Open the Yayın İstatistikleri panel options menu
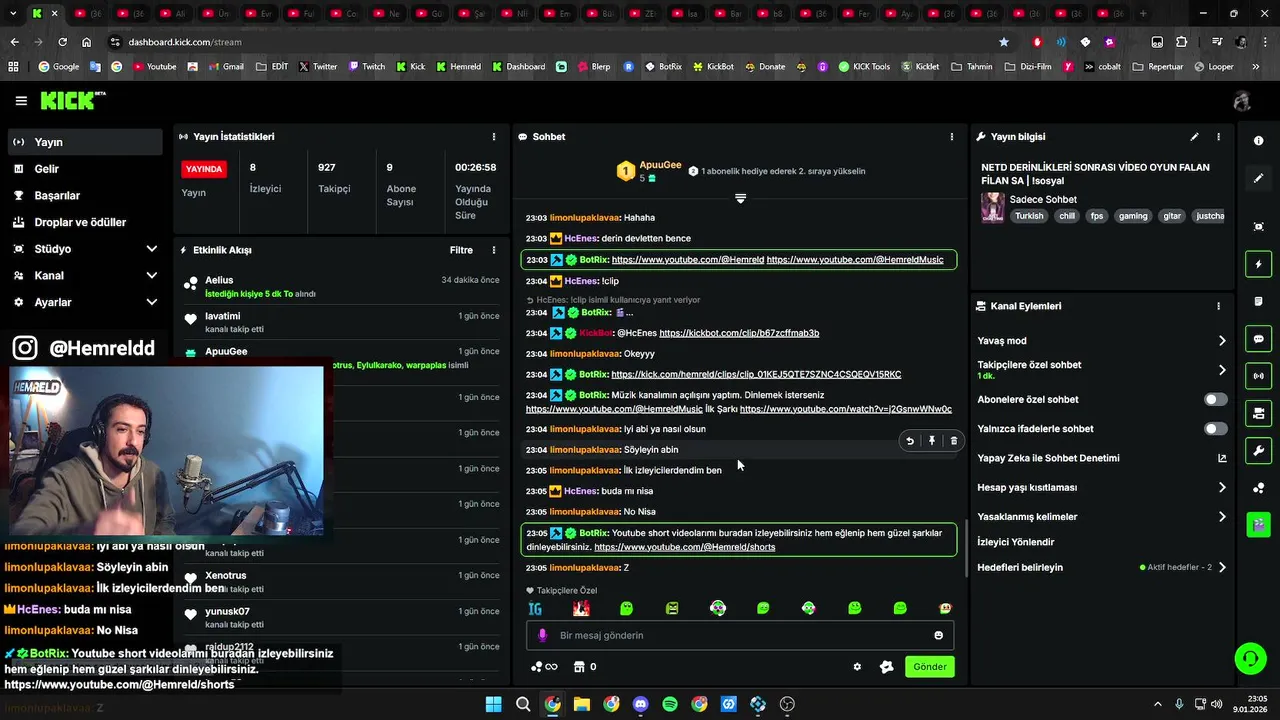Screen dimensions: 1280x720 click(493, 136)
